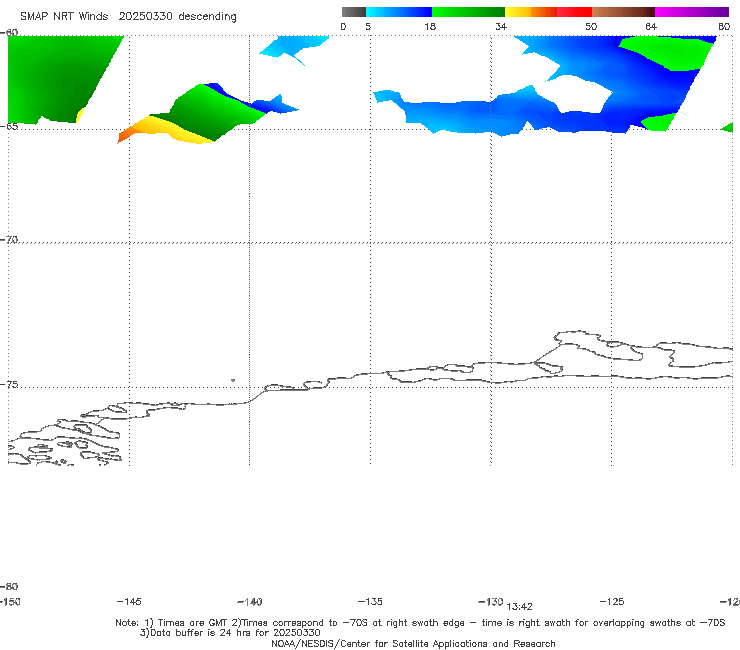Viewport: 740px width, 650px height.
Task: Click the longitude label -140
Action: [x=250, y=601]
